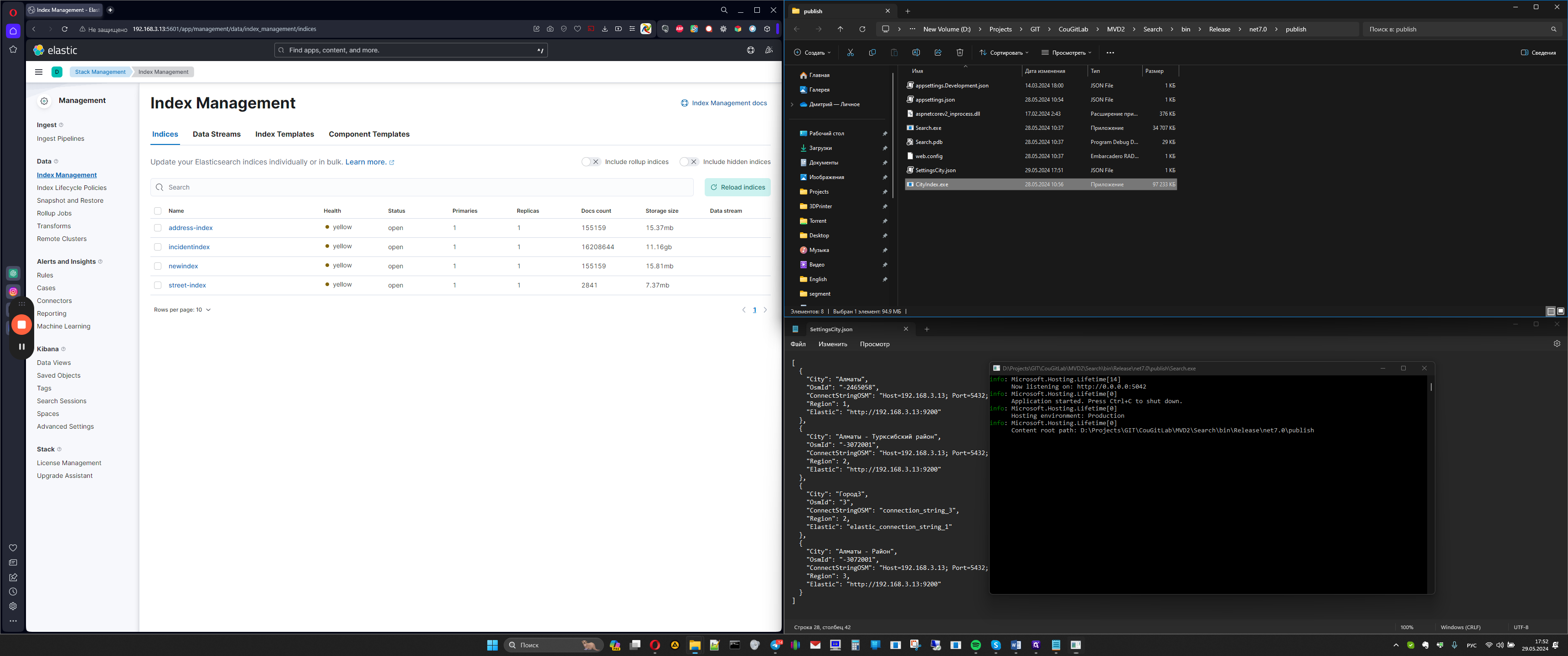Click Stack Management breadcrumb

(x=100, y=72)
